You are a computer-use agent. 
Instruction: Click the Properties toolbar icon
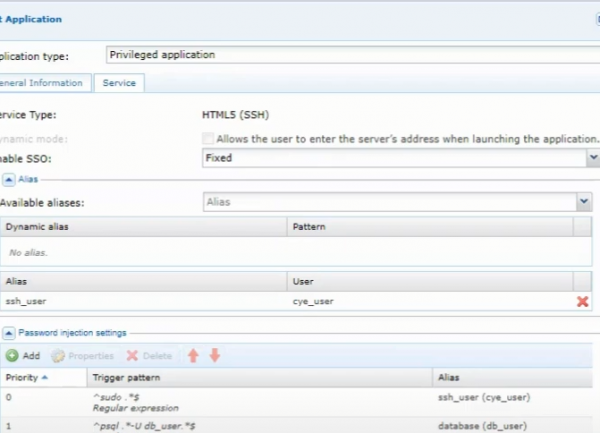pyautogui.click(x=58, y=355)
